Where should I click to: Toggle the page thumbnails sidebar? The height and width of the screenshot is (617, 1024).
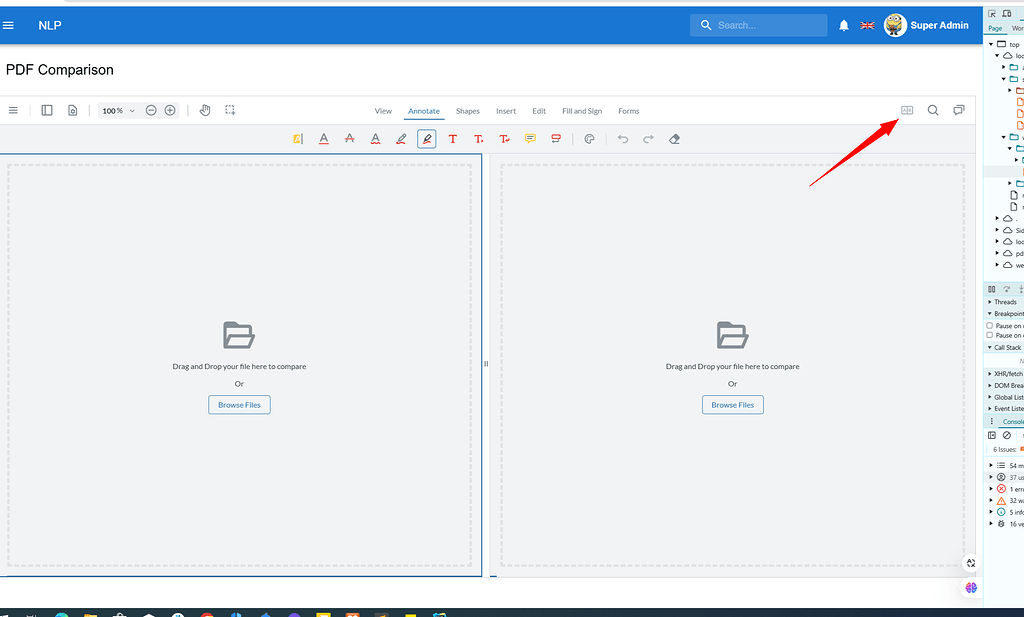click(47, 110)
